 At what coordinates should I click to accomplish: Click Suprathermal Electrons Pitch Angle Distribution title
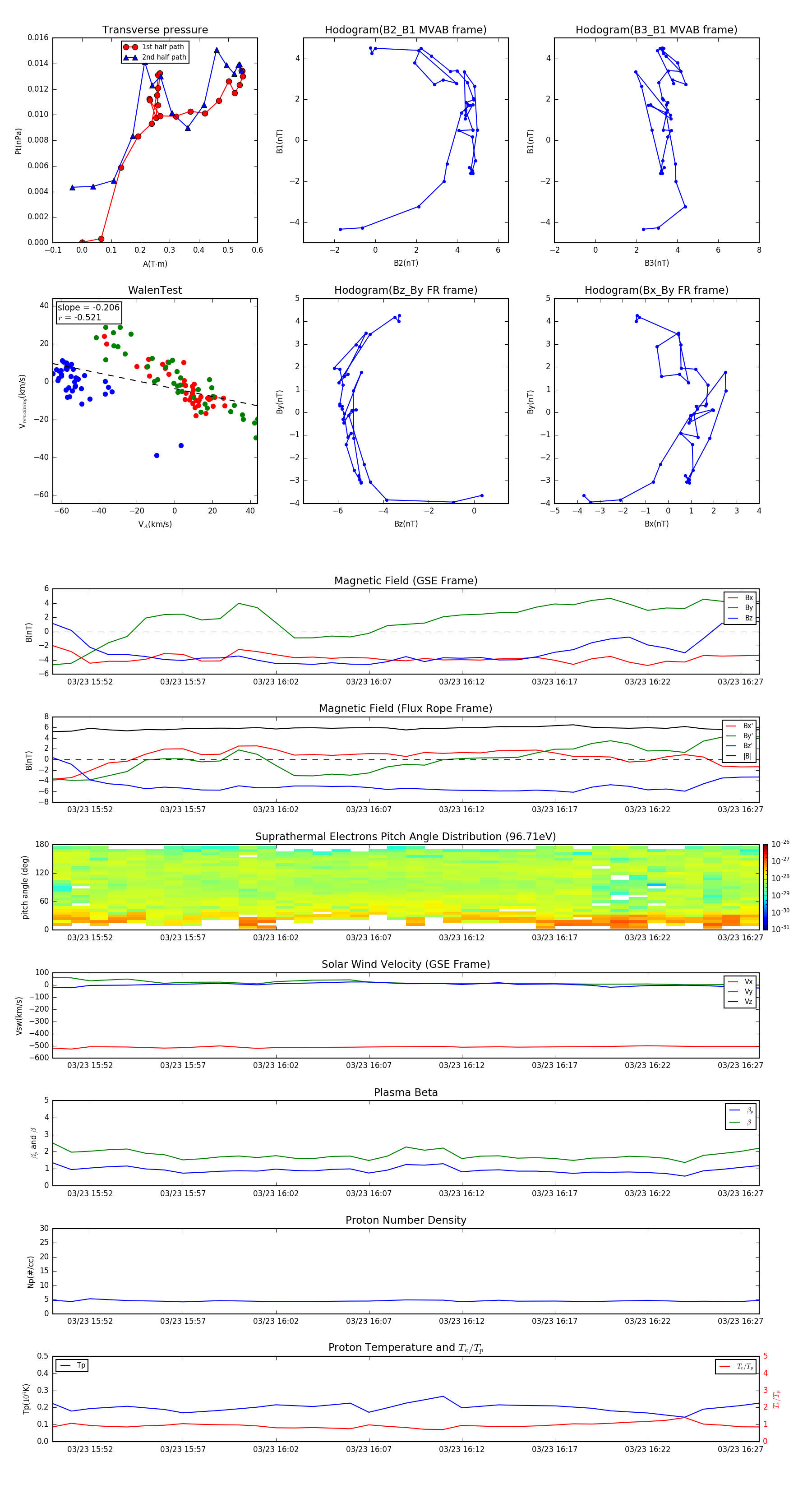pos(406,837)
